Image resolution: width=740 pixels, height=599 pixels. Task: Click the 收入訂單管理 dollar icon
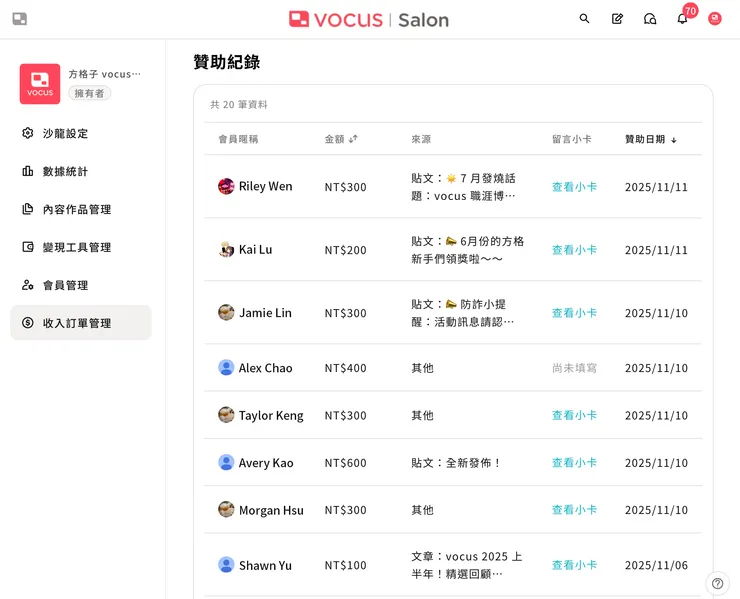[28, 323]
